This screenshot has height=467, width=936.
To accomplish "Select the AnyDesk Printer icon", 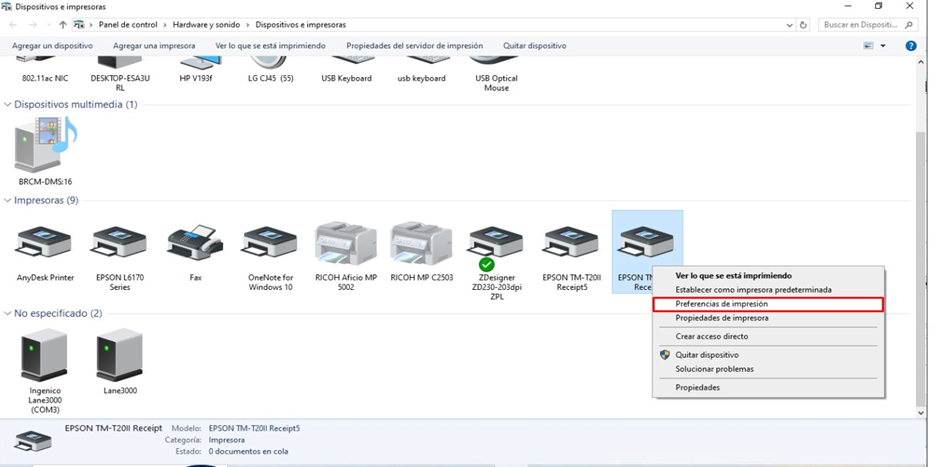I will coord(45,243).
